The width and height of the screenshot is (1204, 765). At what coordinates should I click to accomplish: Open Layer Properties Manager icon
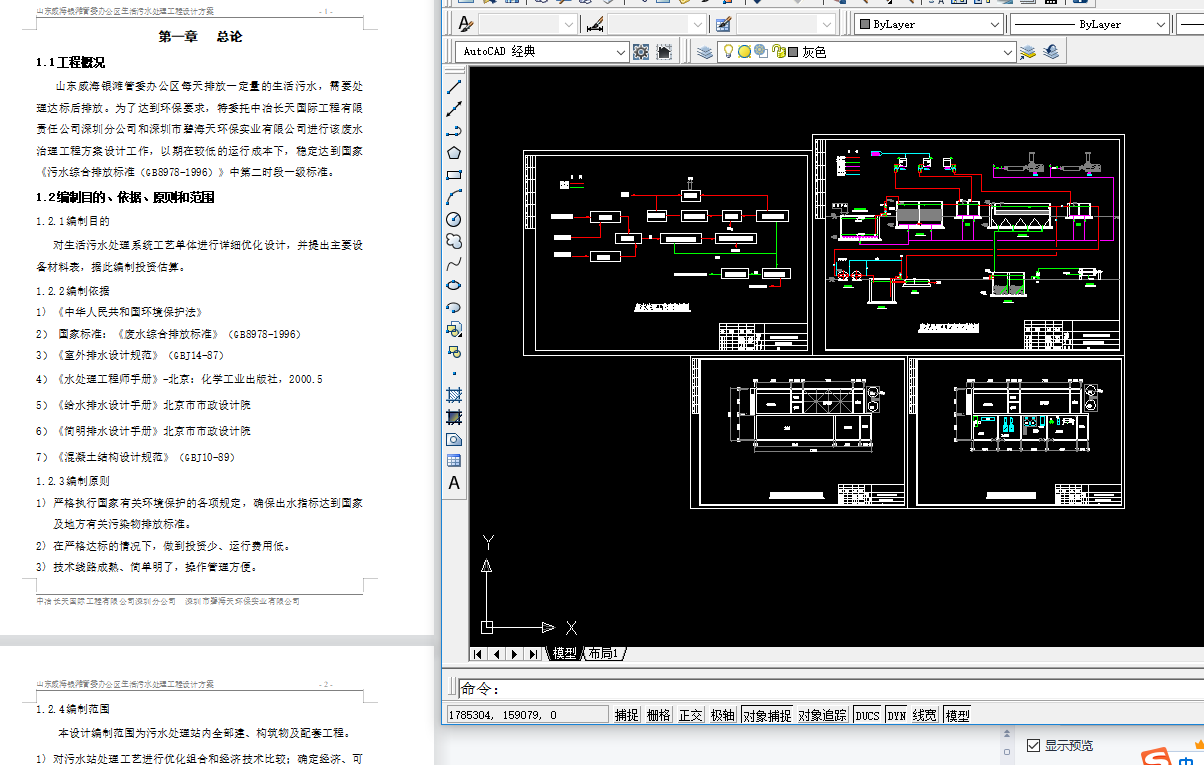(x=705, y=51)
